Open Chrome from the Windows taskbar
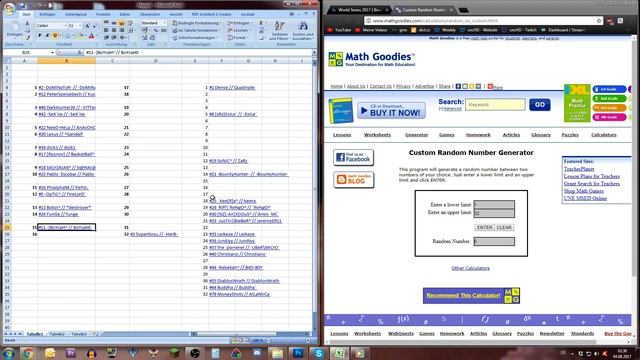Image resolution: width=640 pixels, height=360 pixels. point(28,353)
